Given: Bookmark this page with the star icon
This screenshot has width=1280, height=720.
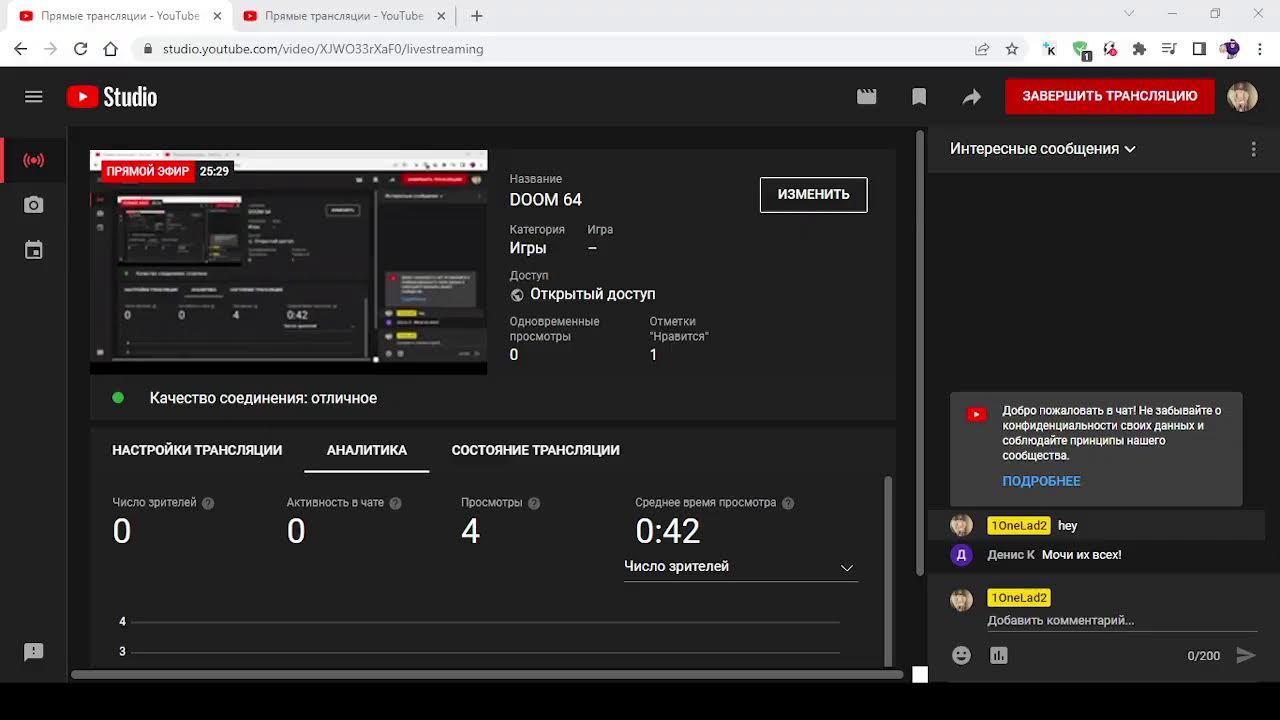Looking at the screenshot, I should [x=1012, y=49].
